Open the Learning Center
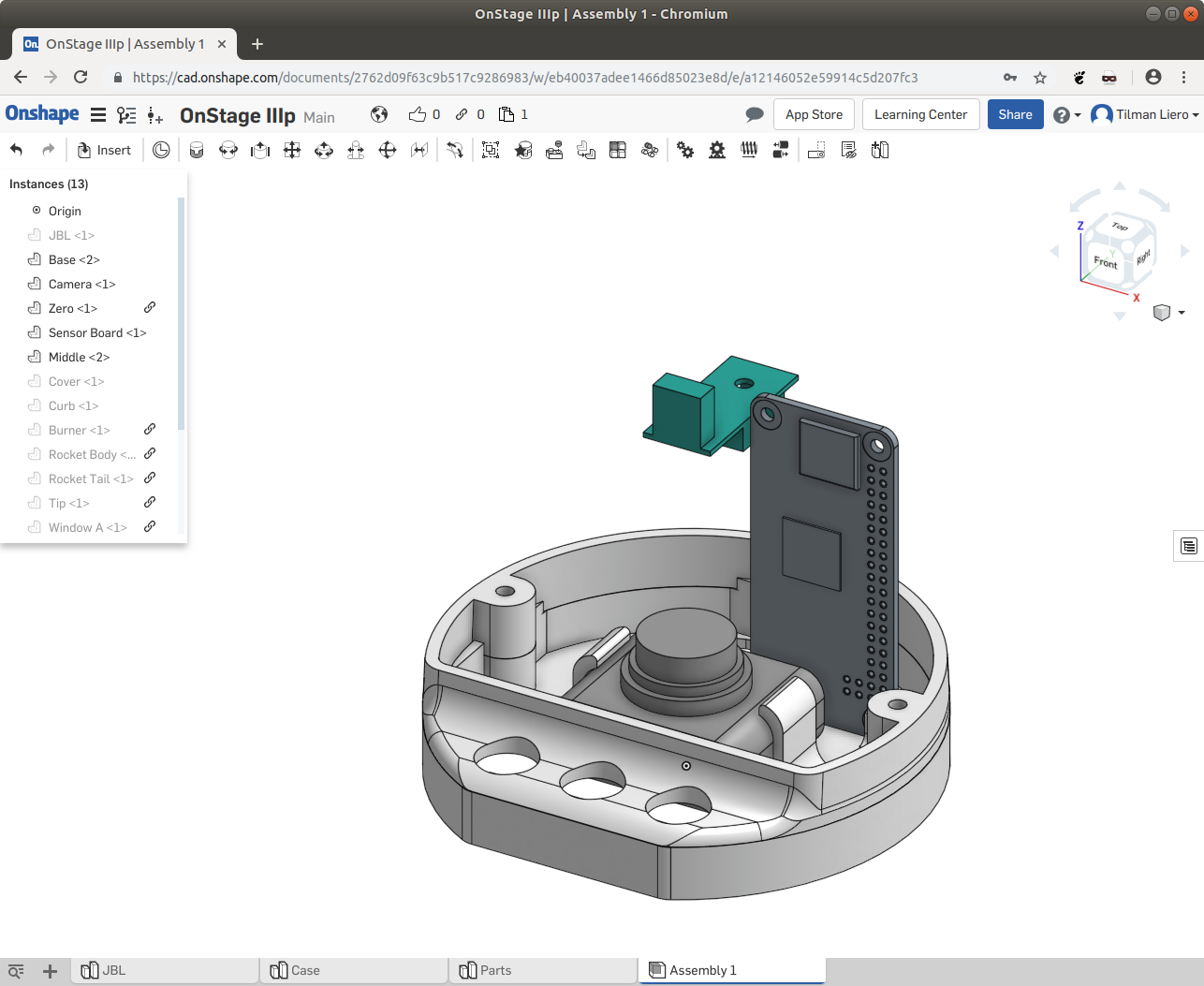Viewport: 1204px width, 986px height. pyautogui.click(x=920, y=114)
